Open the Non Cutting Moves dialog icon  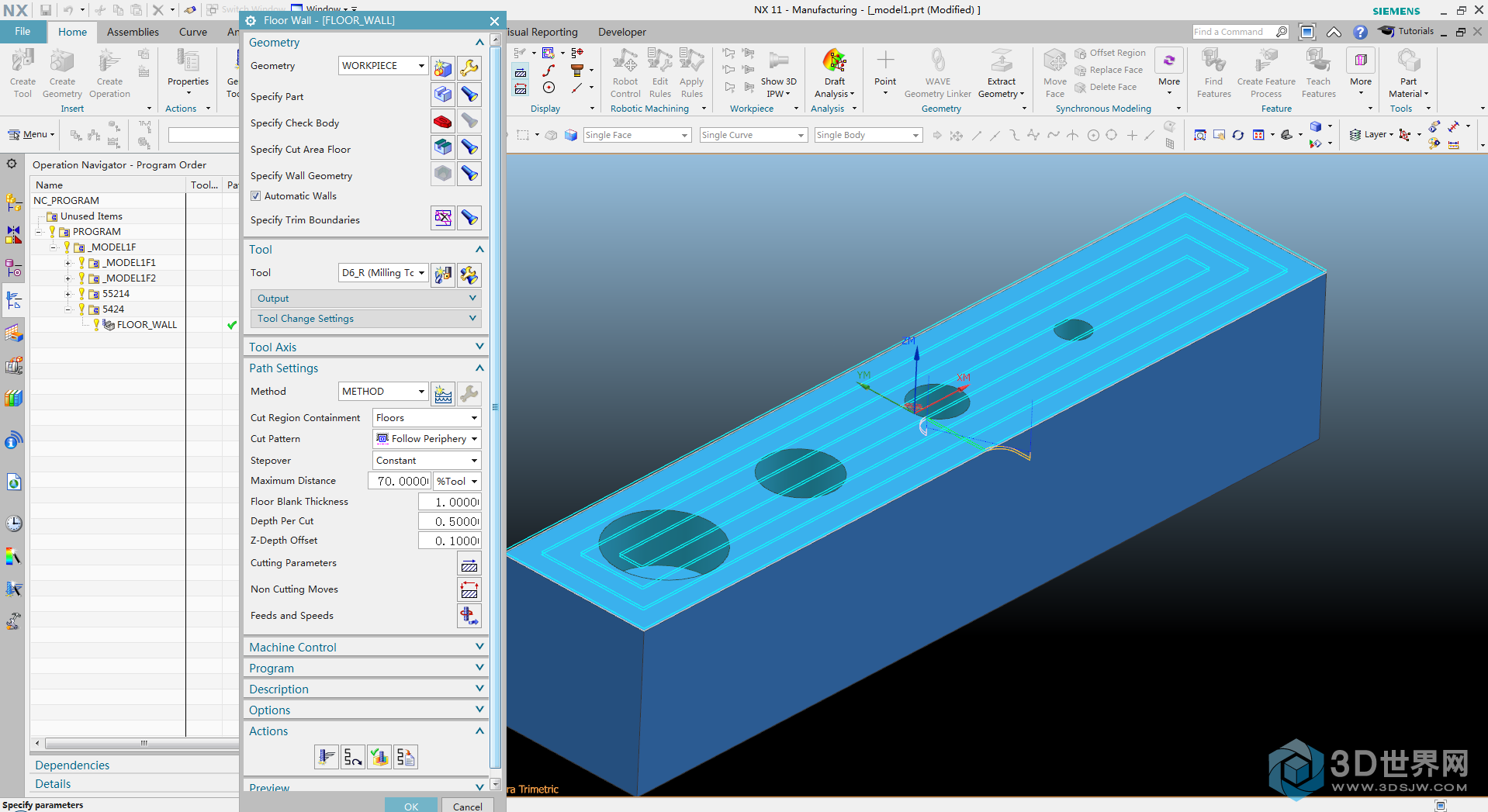(x=469, y=590)
